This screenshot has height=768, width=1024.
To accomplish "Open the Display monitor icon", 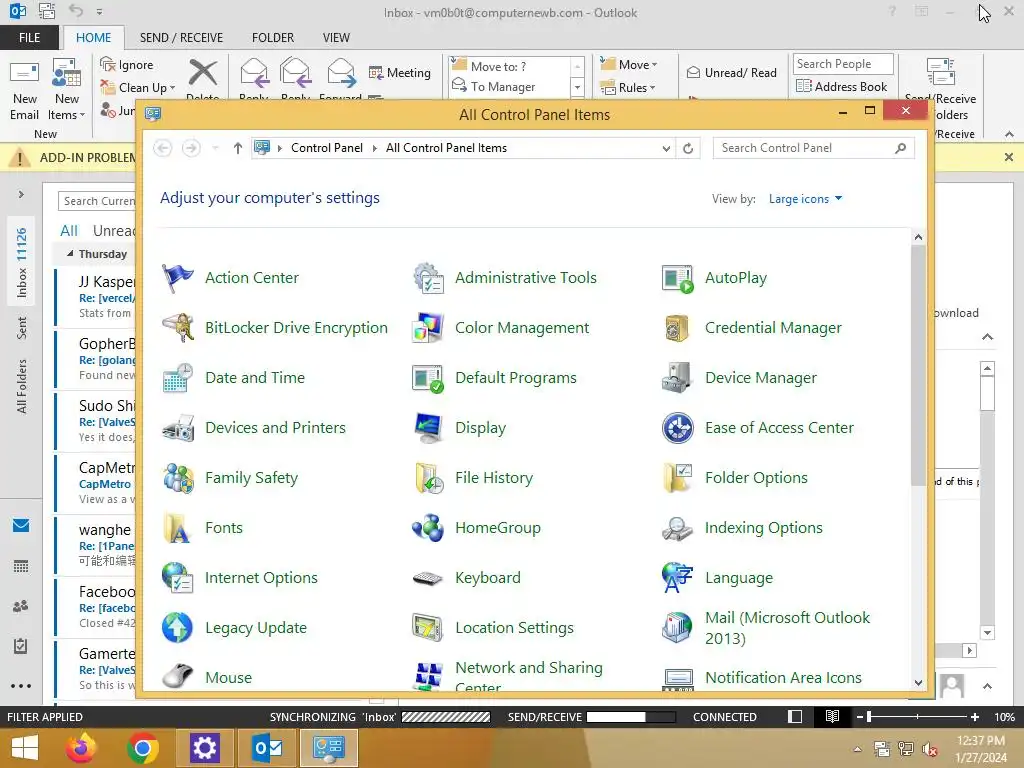I will tap(428, 428).
